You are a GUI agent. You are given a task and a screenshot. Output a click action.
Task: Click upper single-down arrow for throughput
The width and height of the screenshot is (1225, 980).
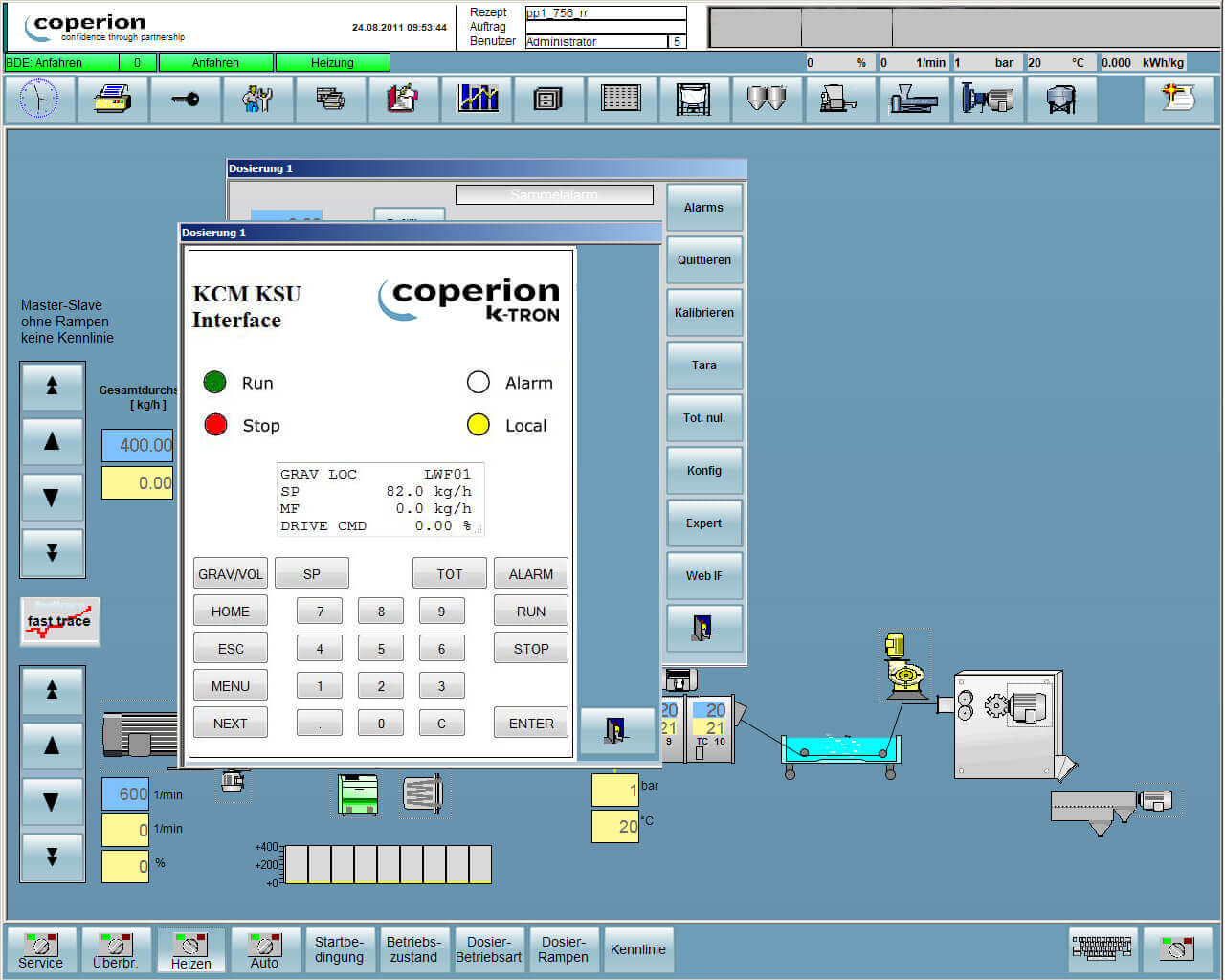pos(53,497)
